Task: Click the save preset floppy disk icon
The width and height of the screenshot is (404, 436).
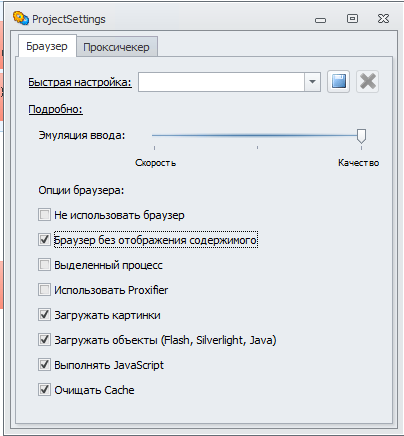Action: click(339, 82)
